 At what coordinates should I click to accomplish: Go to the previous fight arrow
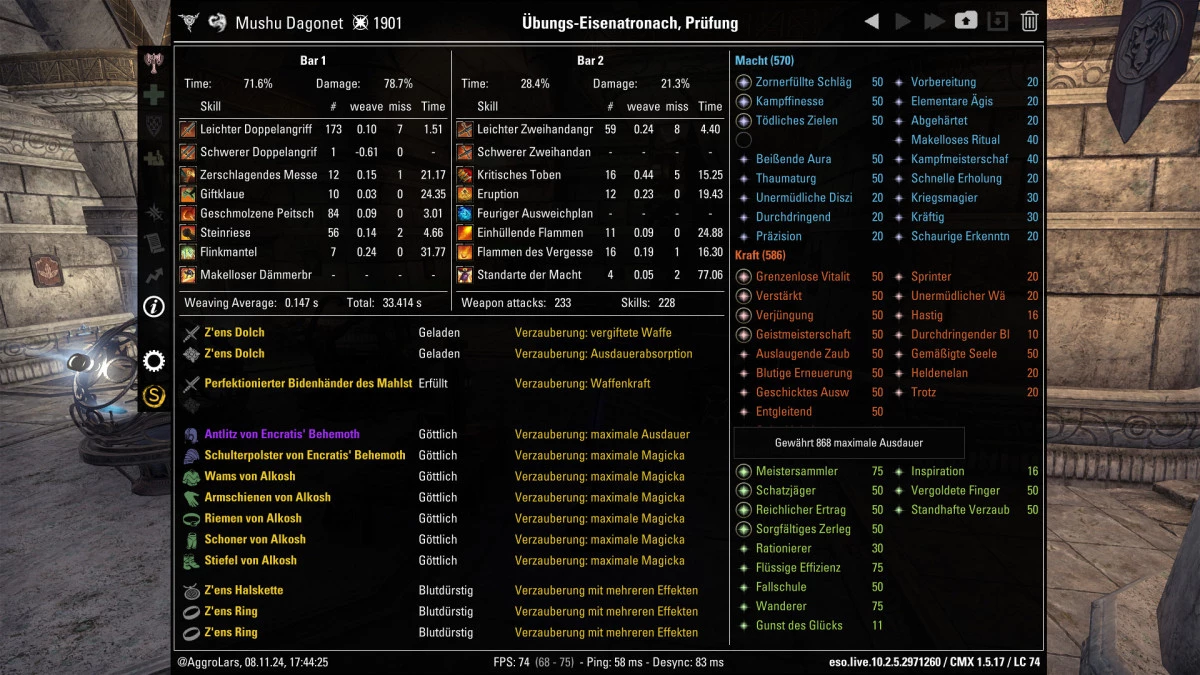[872, 21]
